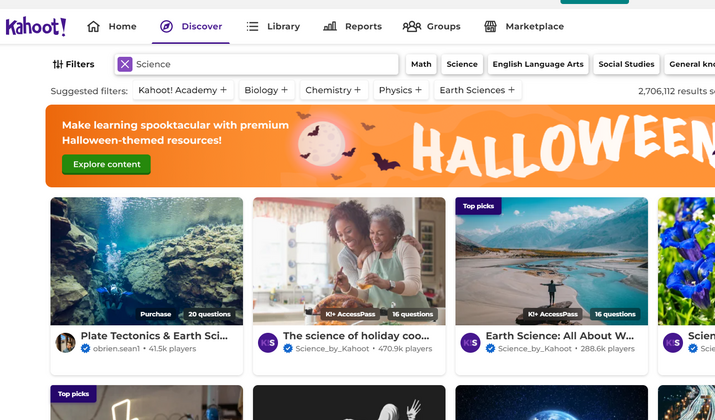Open the Halloween promotional banner
Image resolution: width=715 pixels, height=420 pixels.
click(380, 146)
